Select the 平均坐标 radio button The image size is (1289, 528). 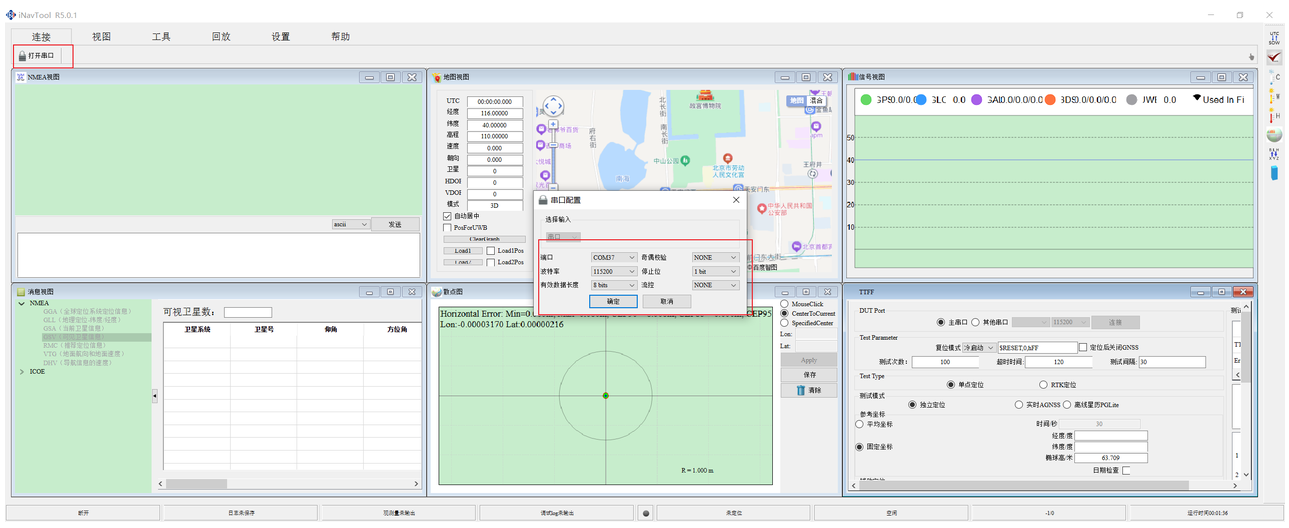pos(859,424)
